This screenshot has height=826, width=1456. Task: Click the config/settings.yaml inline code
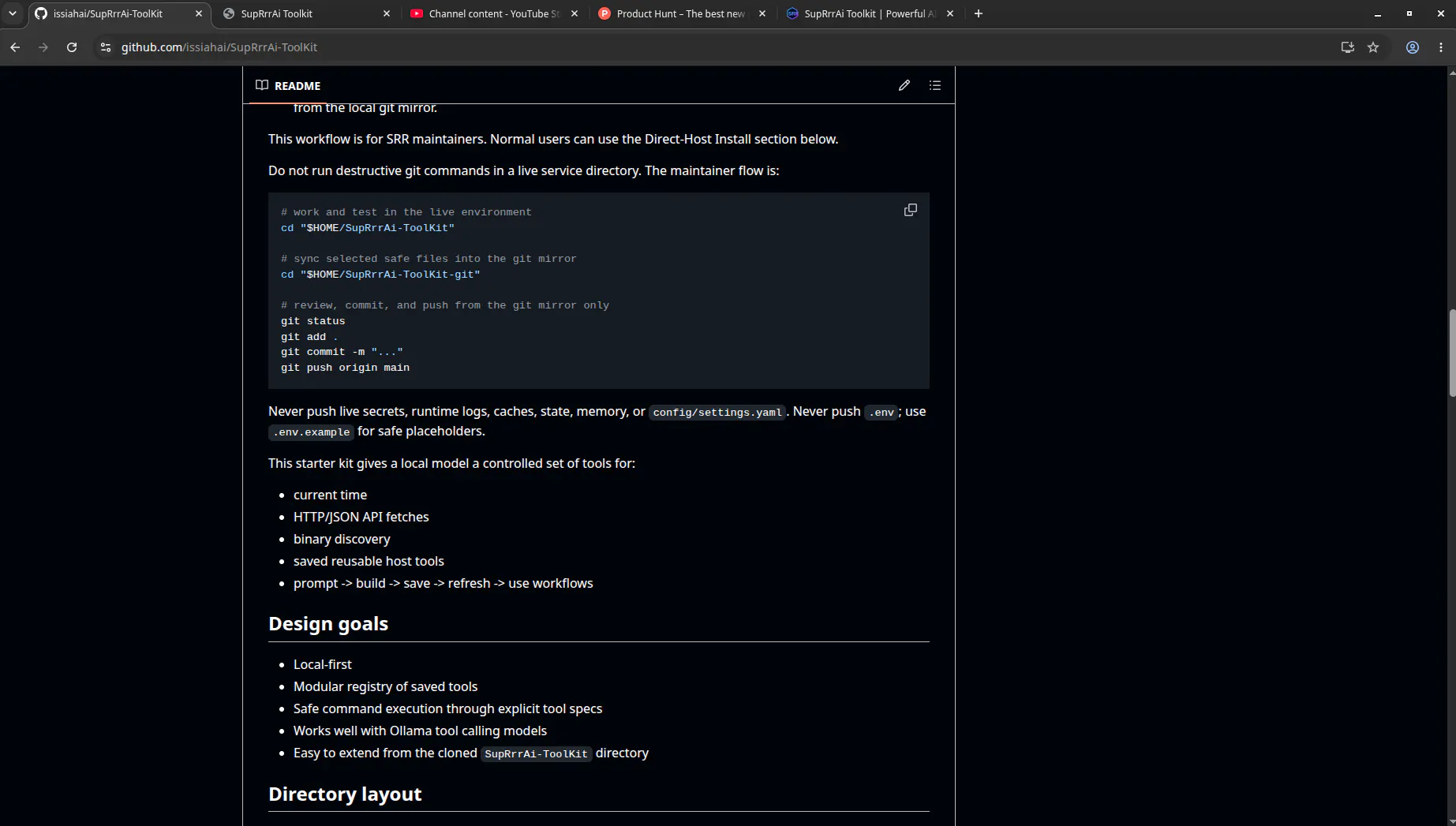[717, 413]
